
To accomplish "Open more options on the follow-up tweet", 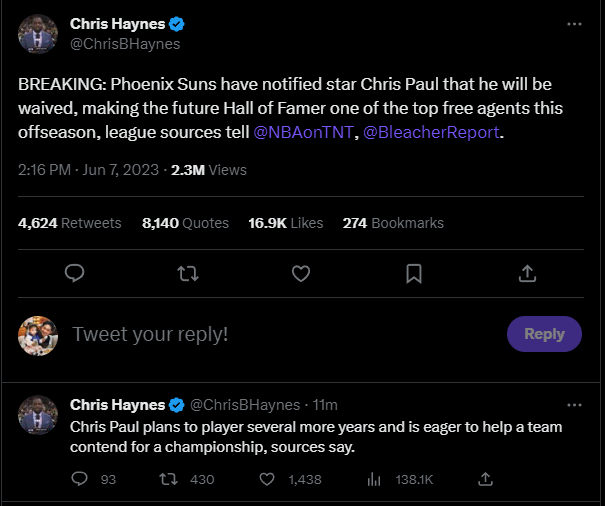I will pos(573,404).
